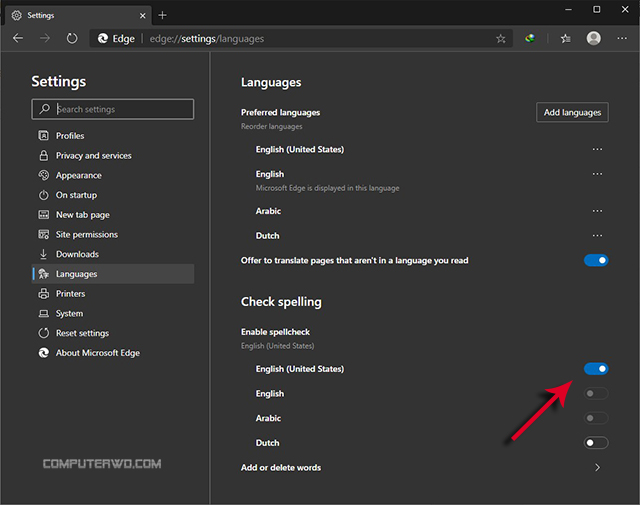
Task: Refresh the settings page
Action: 72,38
